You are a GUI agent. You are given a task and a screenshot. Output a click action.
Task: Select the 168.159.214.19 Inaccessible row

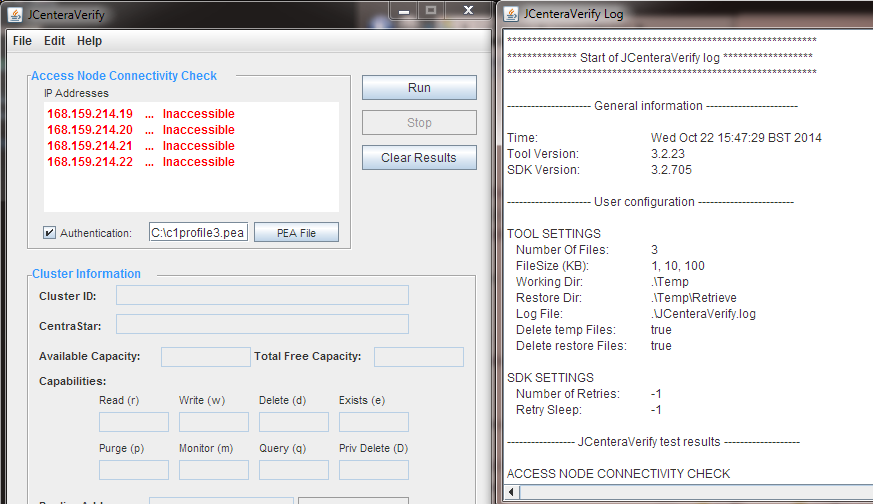141,114
